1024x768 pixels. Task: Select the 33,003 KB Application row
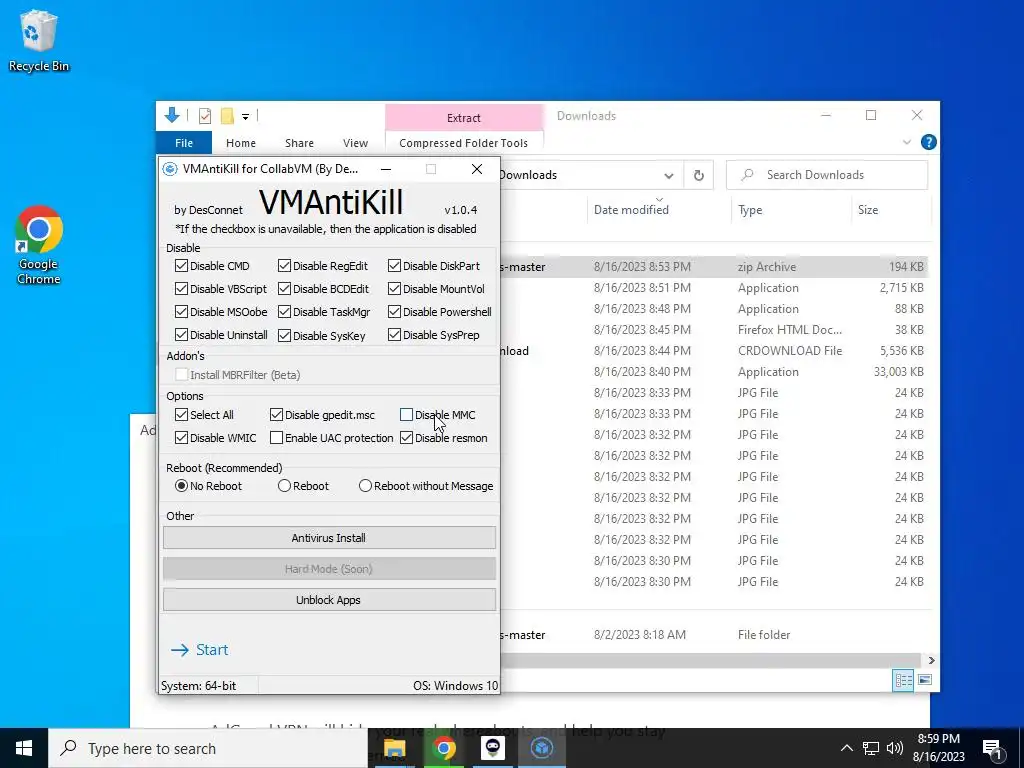715,372
